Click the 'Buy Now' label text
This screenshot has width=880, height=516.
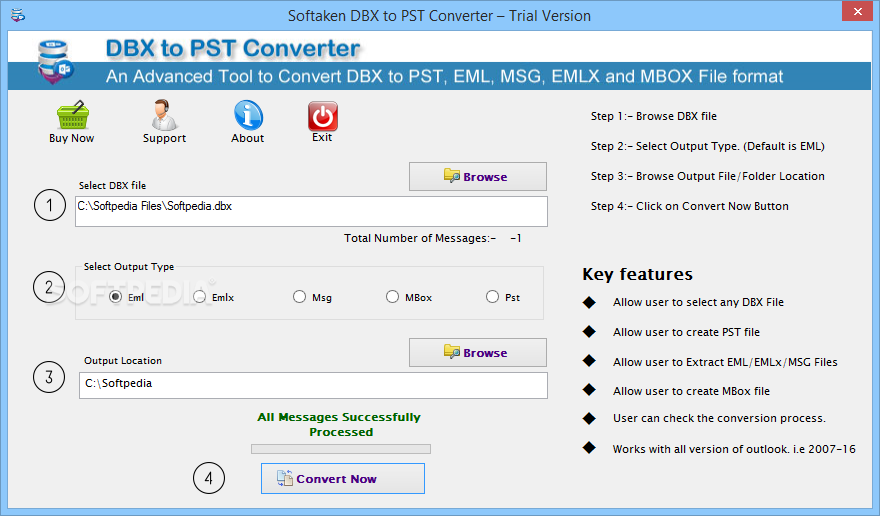coord(71,138)
